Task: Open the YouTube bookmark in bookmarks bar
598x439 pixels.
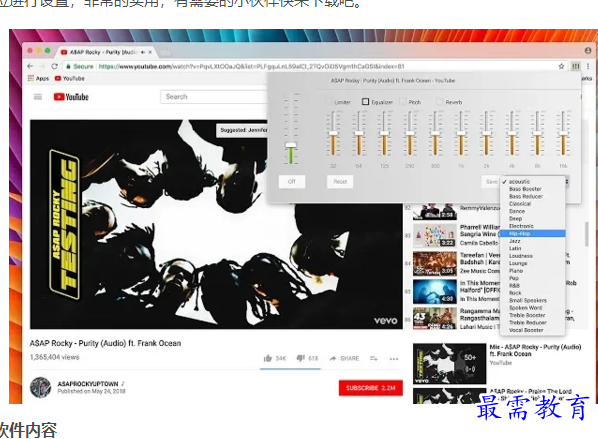Action: 70,79
